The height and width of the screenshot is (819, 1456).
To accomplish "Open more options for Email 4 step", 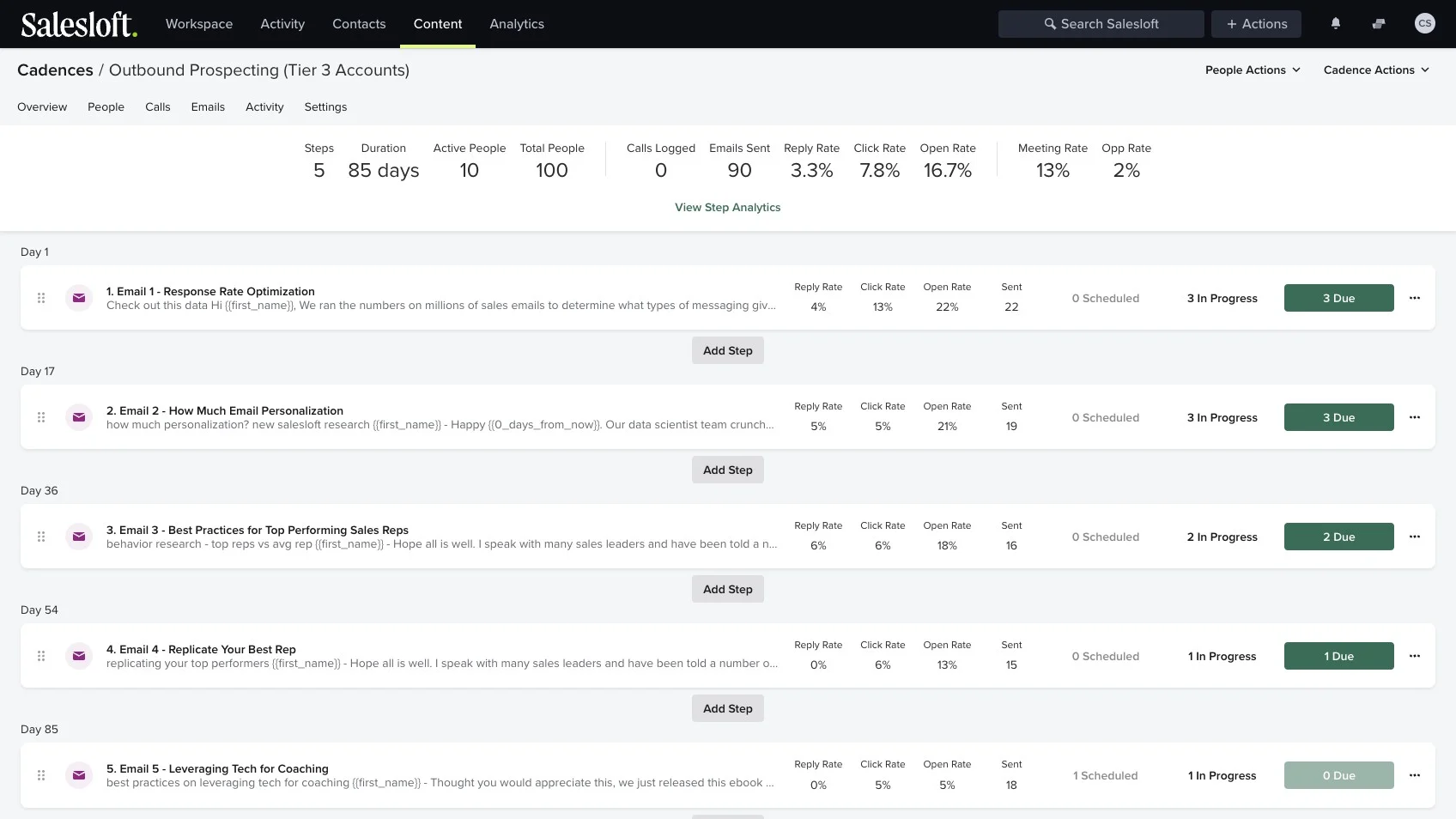I will pyautogui.click(x=1415, y=656).
